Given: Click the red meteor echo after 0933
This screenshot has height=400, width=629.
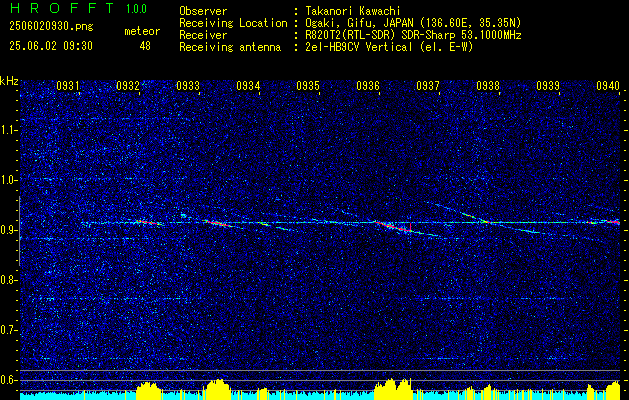Looking at the screenshot, I should click(217, 223).
